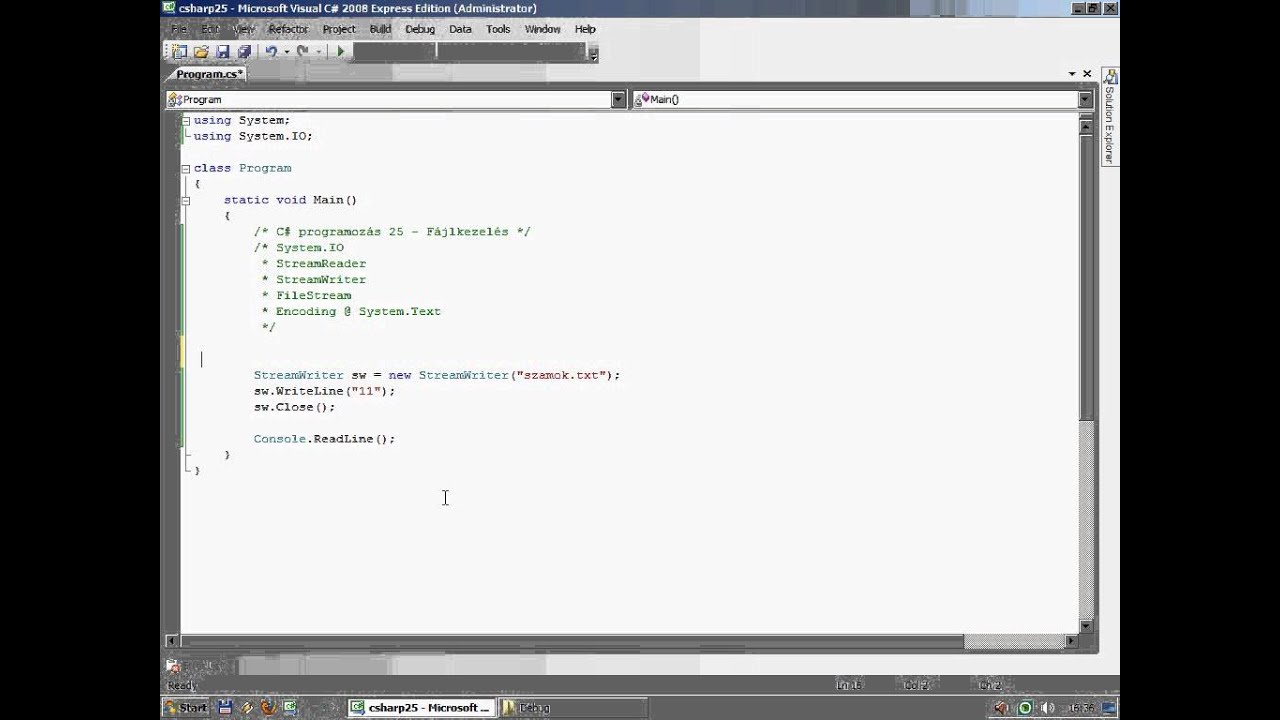
Task: Open the Edit menu
Action: pyautogui.click(x=209, y=29)
